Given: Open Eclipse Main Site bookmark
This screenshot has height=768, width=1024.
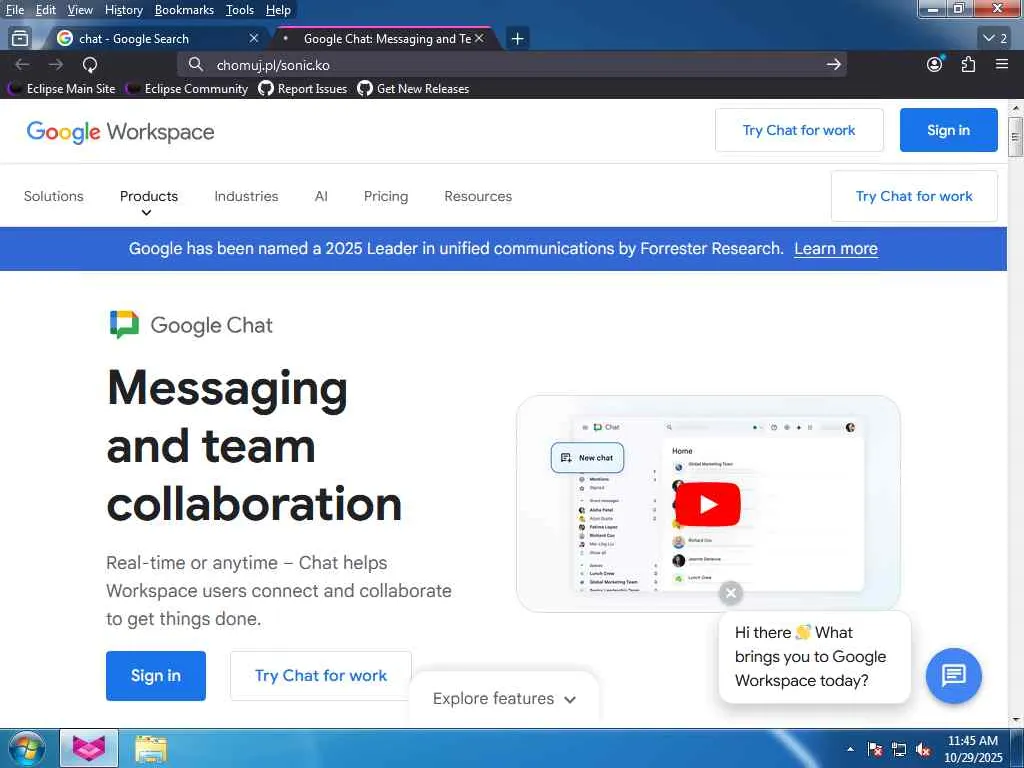Looking at the screenshot, I should (x=62, y=88).
